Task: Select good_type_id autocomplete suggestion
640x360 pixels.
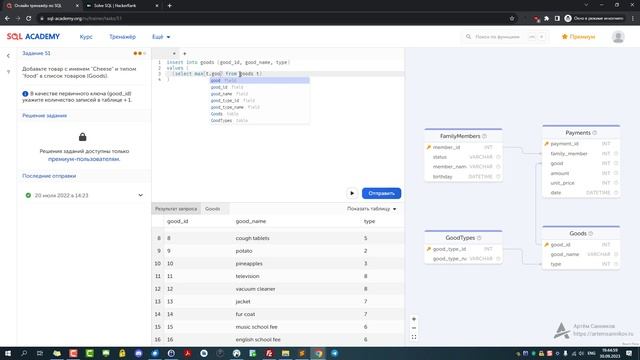Action: pos(260,100)
